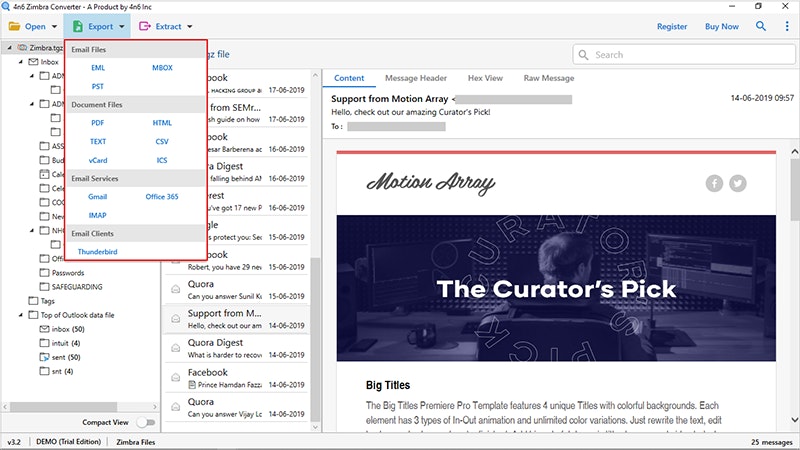
Task: Click the message list vertical scrollbar
Action: (315, 339)
